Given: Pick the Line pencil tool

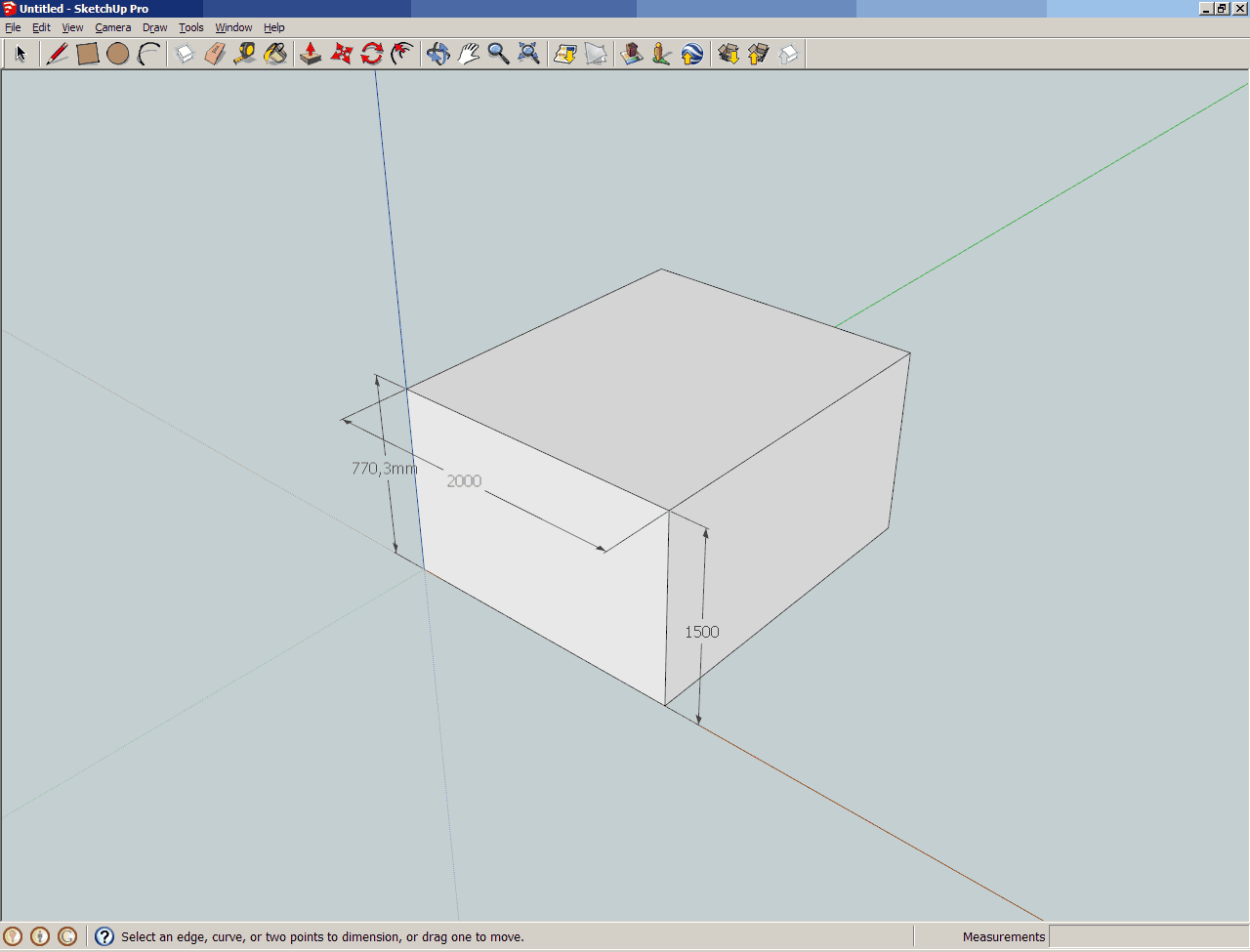Looking at the screenshot, I should pyautogui.click(x=58, y=54).
